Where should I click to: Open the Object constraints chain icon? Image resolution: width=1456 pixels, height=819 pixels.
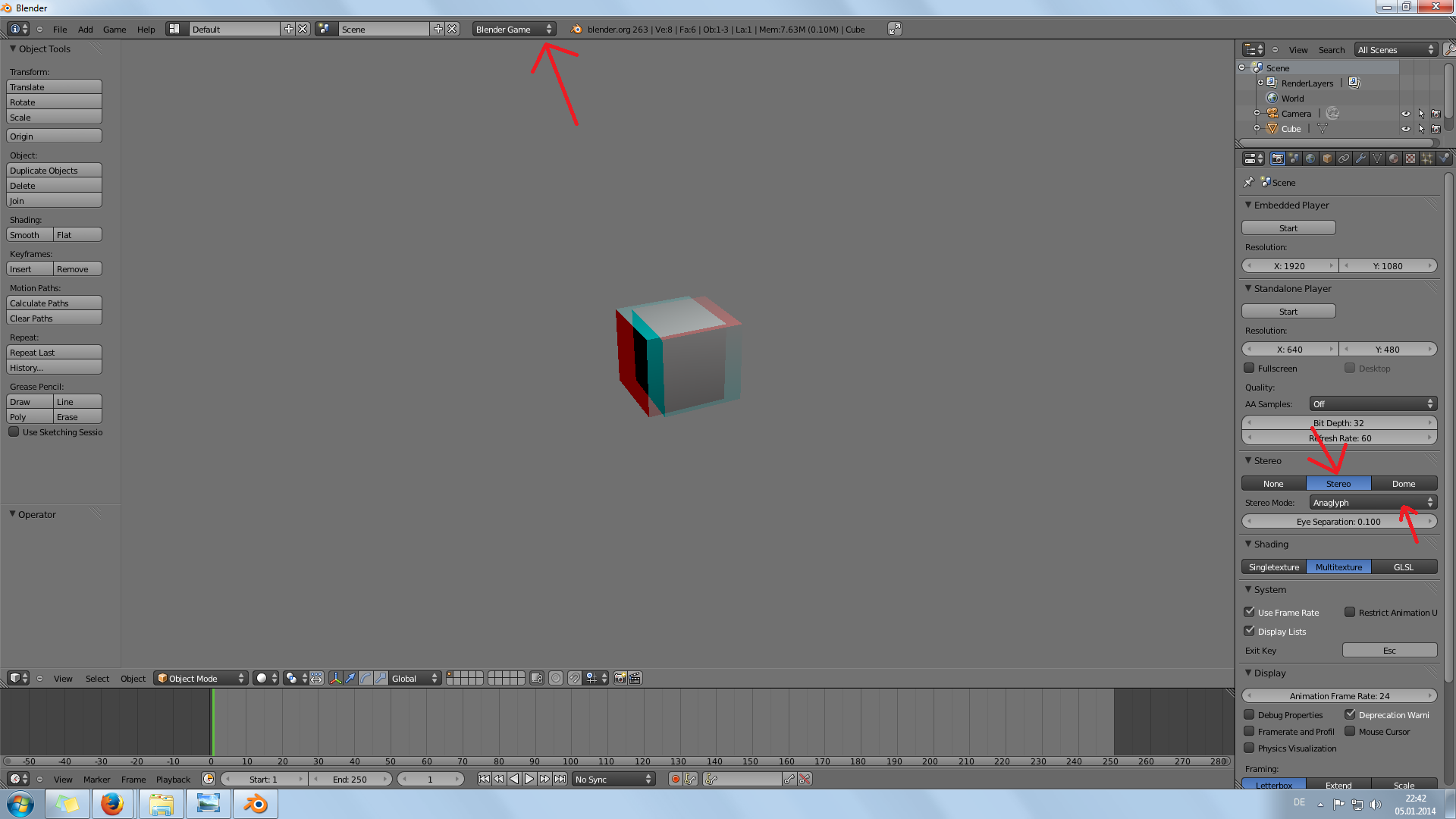point(1344,158)
